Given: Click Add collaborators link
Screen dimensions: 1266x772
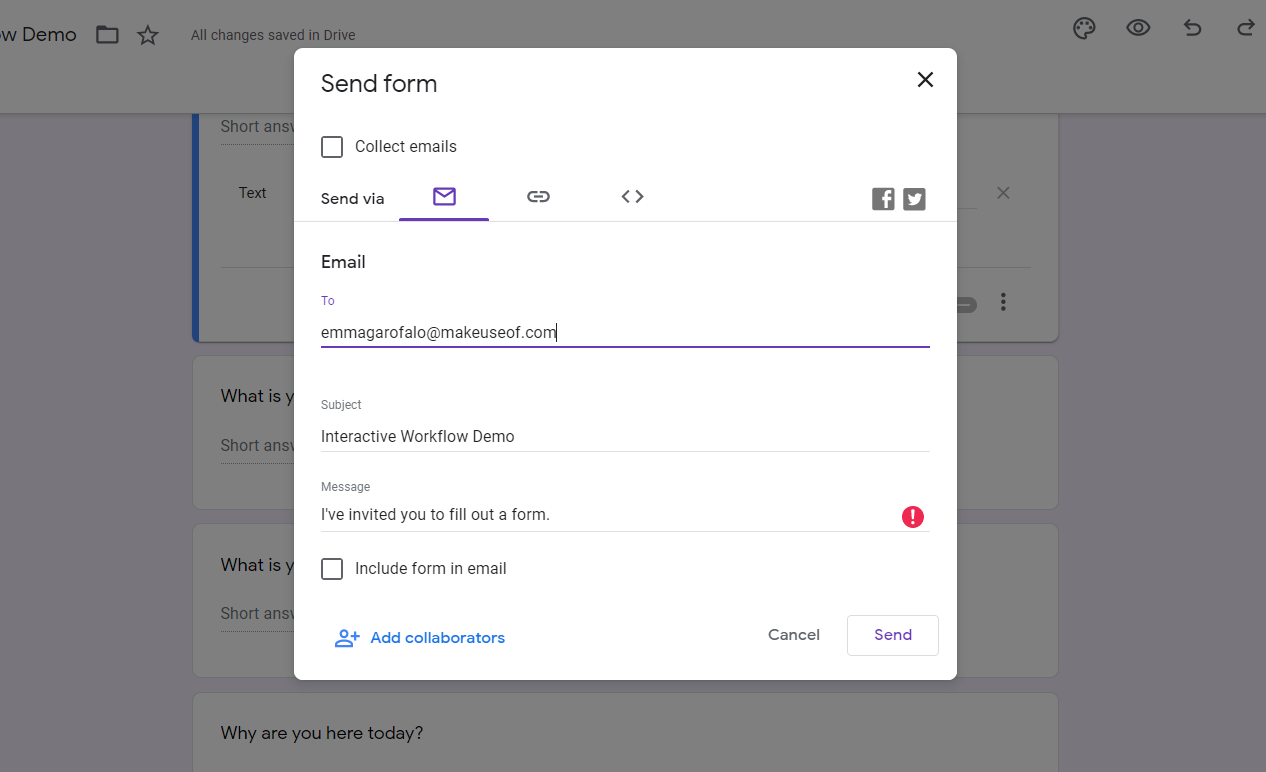Looking at the screenshot, I should click(420, 638).
